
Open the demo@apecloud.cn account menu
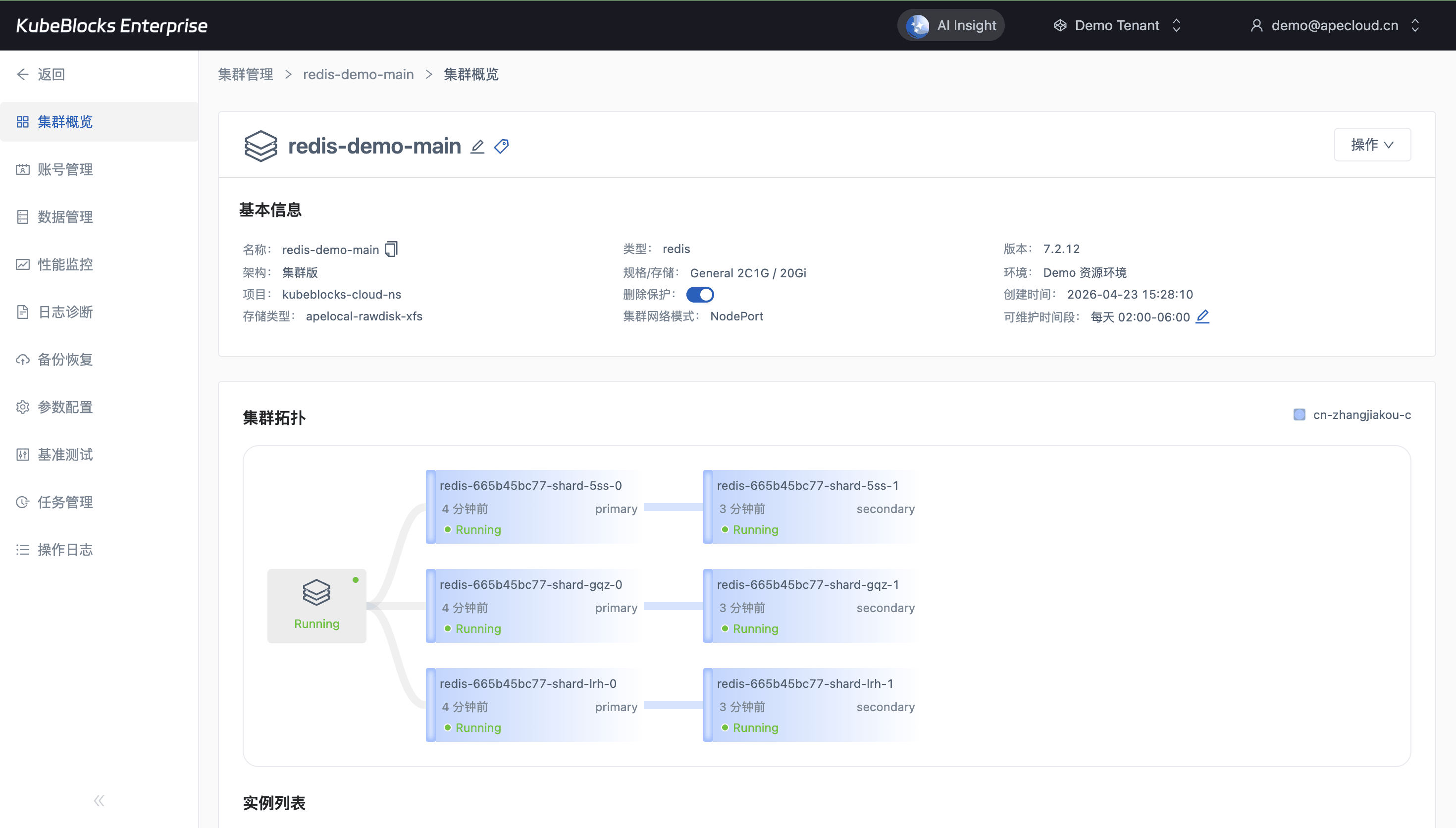[1334, 26]
